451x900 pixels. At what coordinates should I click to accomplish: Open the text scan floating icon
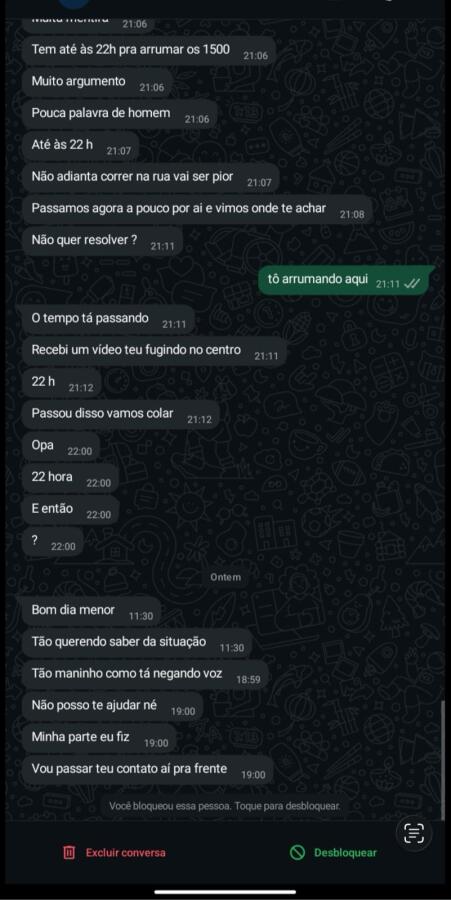click(414, 833)
